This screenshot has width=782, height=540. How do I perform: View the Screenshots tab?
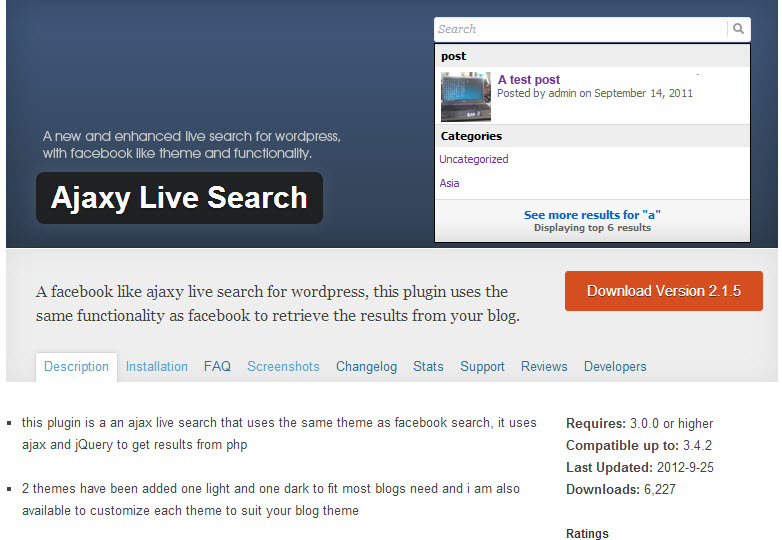pyautogui.click(x=283, y=366)
